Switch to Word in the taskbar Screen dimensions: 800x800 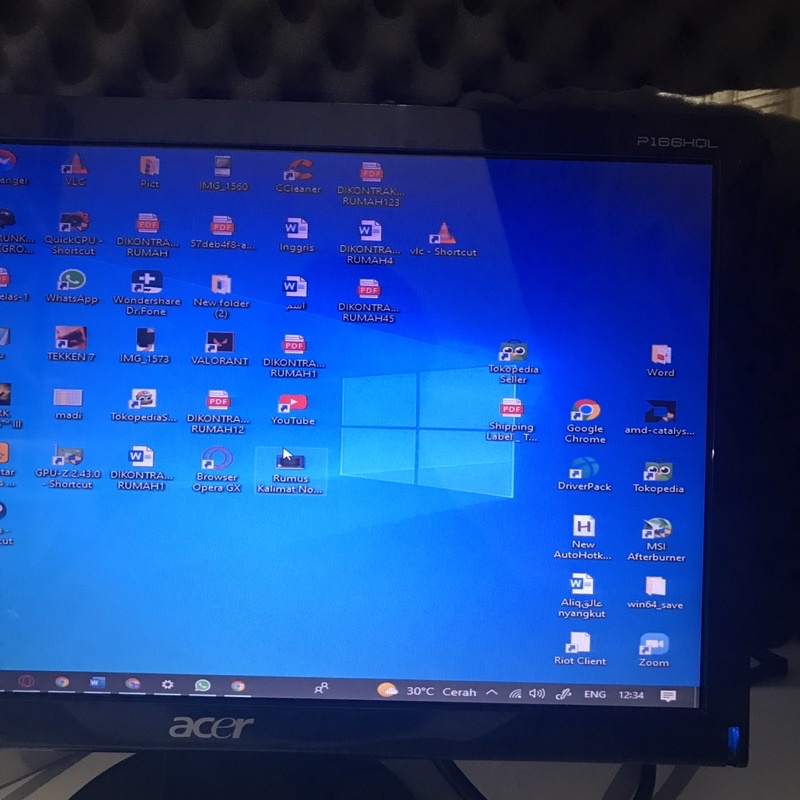pos(97,683)
